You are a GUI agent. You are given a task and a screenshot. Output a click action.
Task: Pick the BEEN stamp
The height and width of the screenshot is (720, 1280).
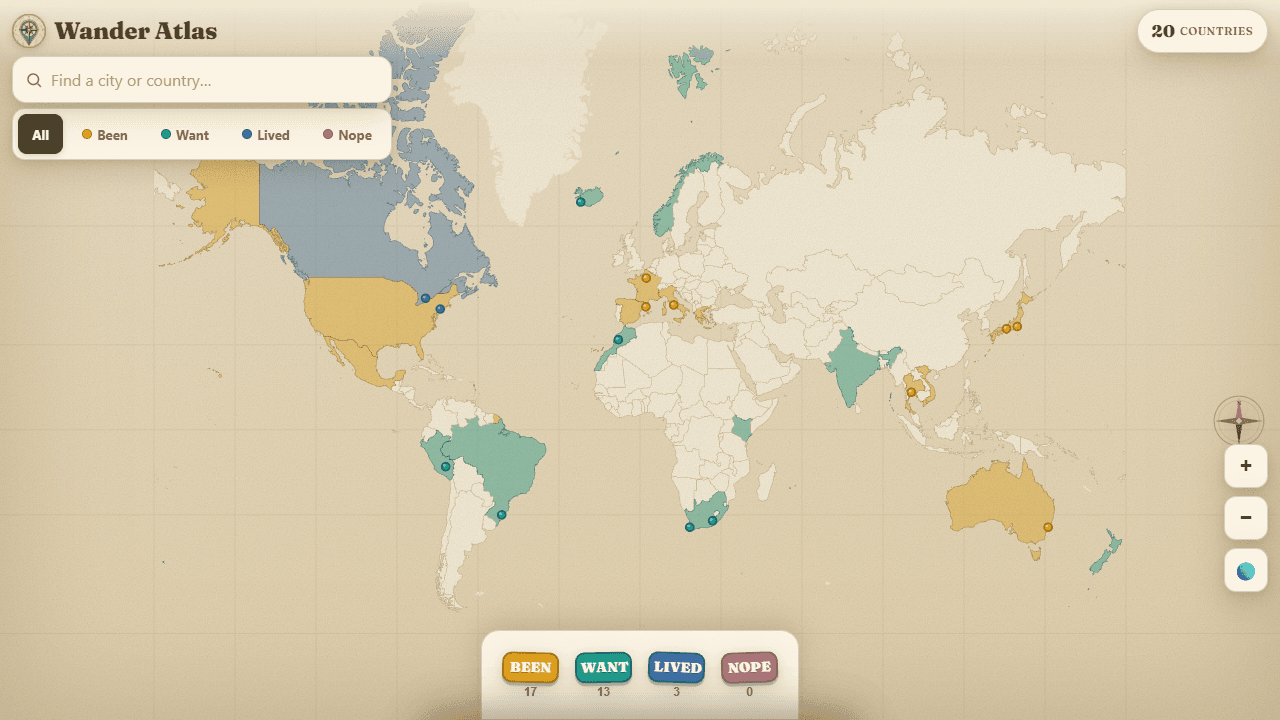pyautogui.click(x=530, y=667)
